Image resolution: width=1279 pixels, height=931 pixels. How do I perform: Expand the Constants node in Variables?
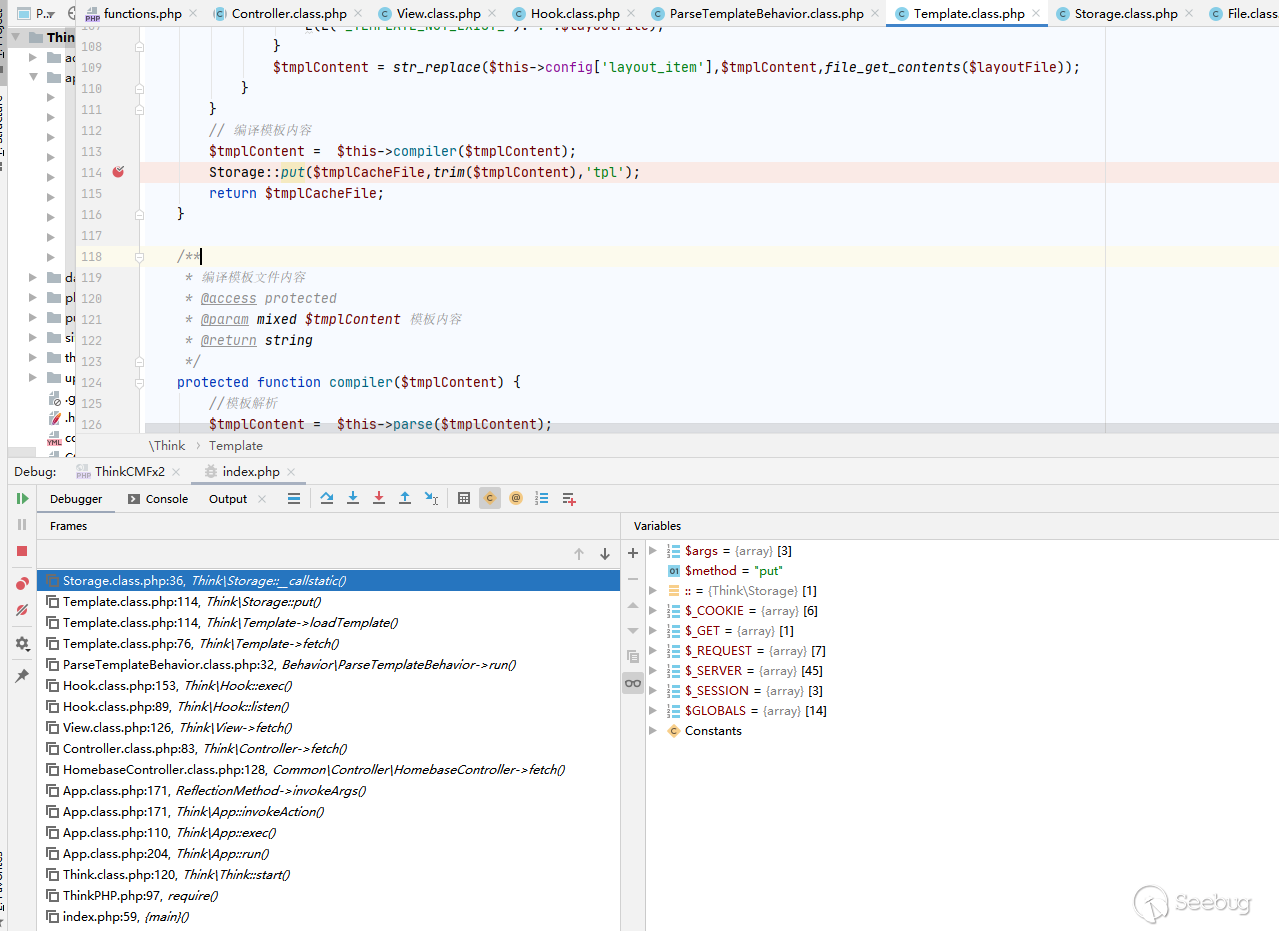(653, 731)
